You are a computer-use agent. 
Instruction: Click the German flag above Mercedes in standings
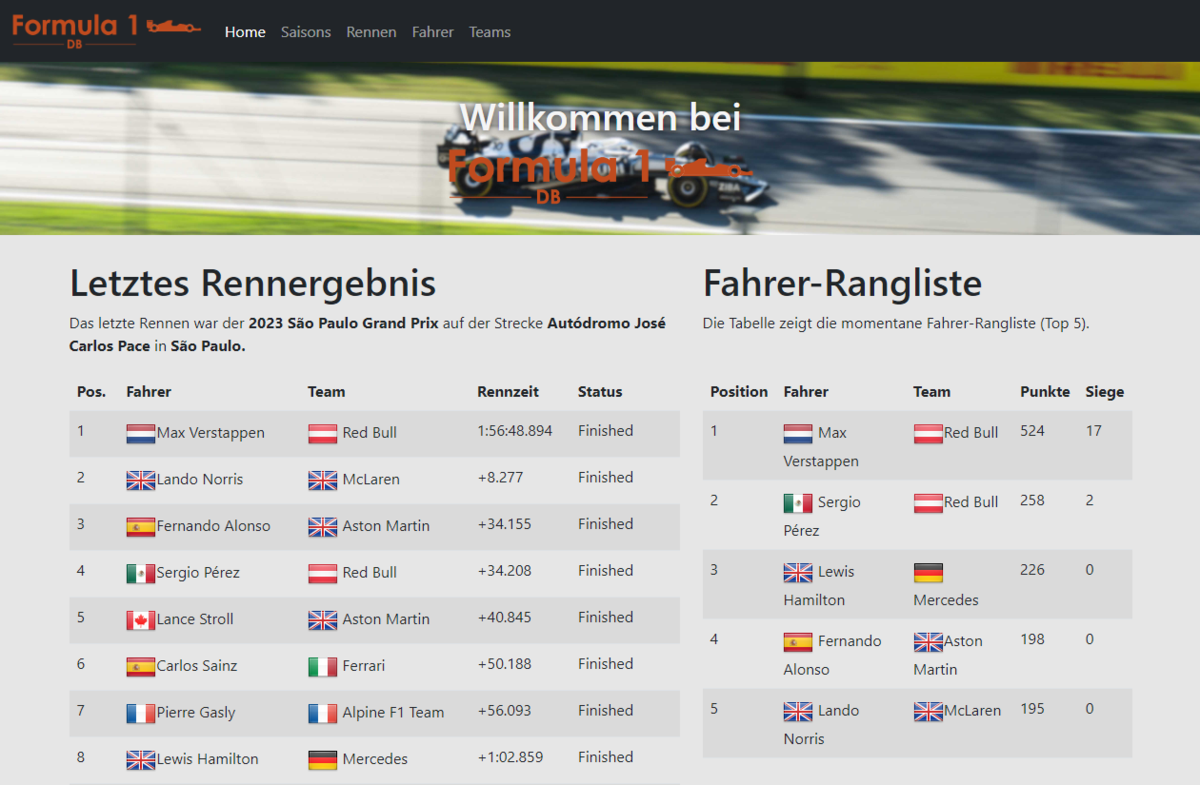pyautogui.click(x=928, y=573)
